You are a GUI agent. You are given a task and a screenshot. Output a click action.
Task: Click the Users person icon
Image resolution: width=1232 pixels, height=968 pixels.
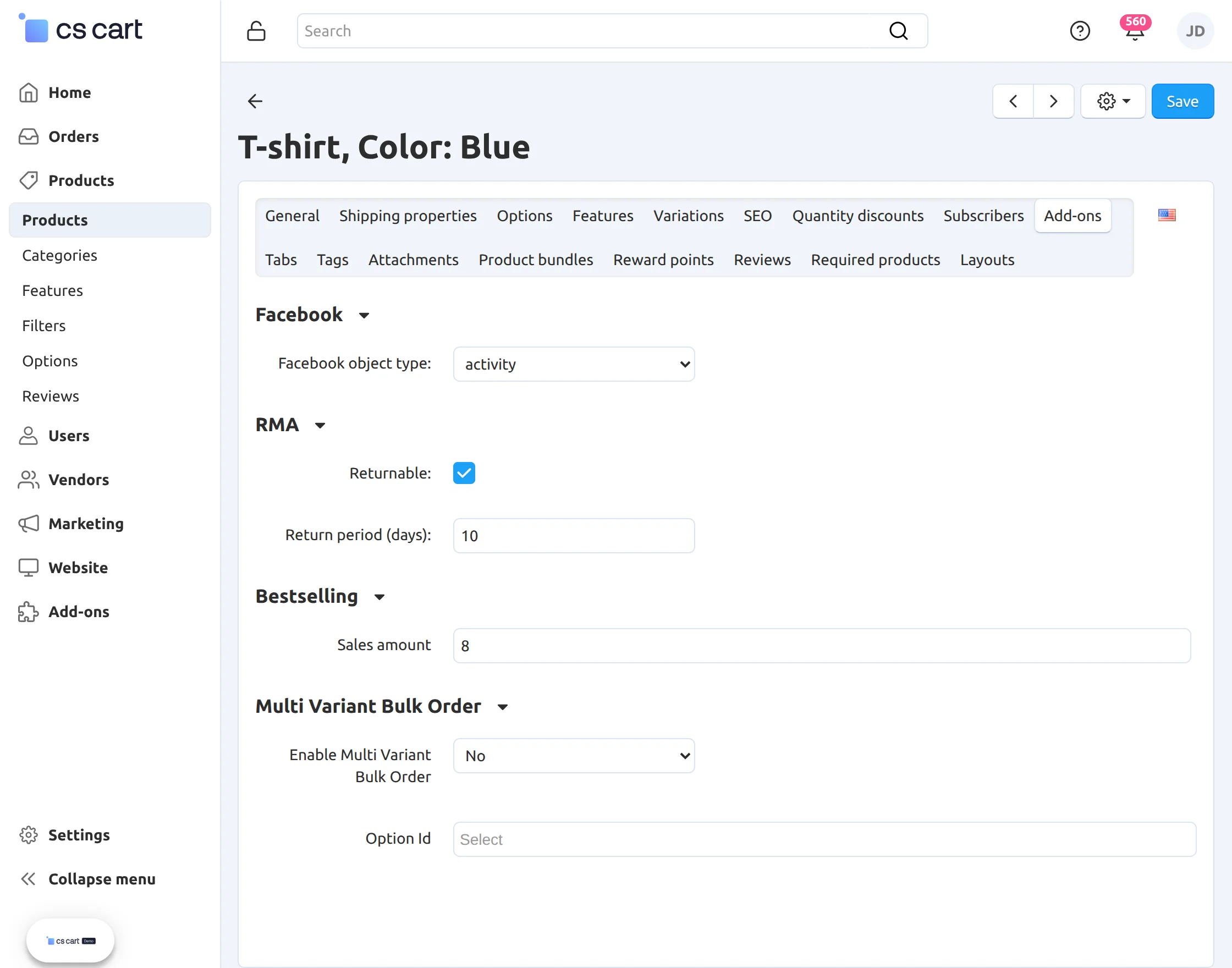coord(29,436)
